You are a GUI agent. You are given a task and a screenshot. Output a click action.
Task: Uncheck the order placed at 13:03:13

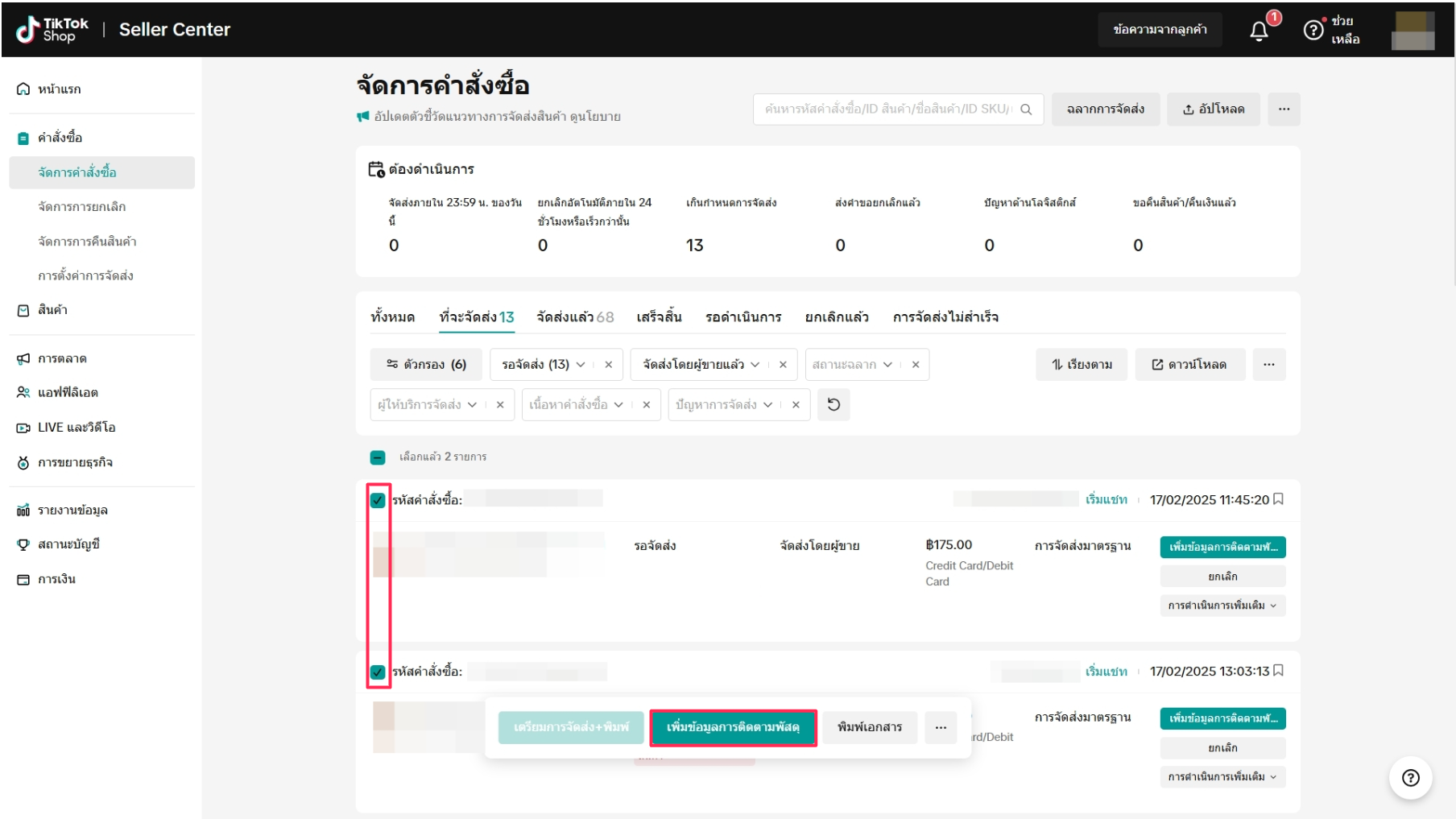378,672
